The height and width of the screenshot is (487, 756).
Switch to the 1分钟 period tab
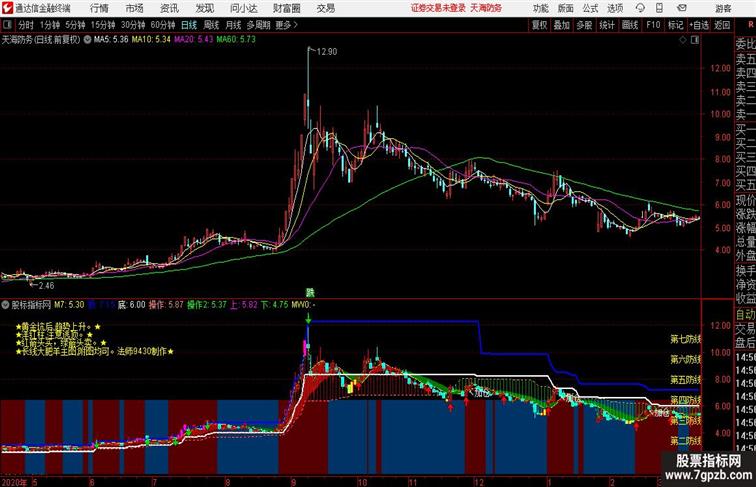pyautogui.click(x=50, y=25)
